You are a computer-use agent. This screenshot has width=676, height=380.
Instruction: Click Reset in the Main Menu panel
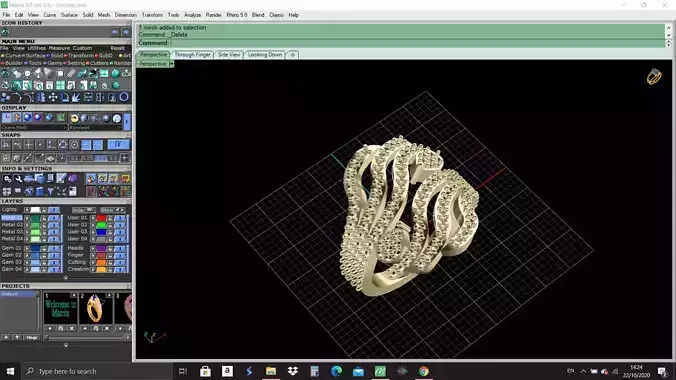click(117, 48)
